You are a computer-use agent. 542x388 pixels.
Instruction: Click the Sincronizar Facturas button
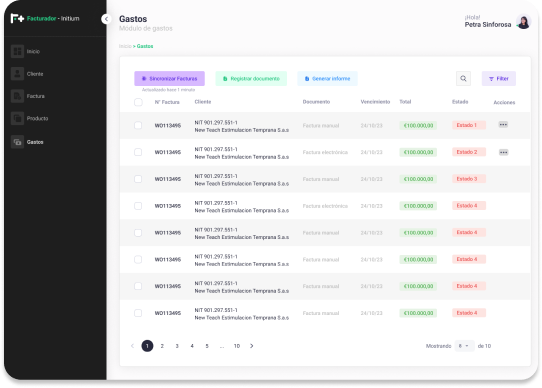(169, 78)
